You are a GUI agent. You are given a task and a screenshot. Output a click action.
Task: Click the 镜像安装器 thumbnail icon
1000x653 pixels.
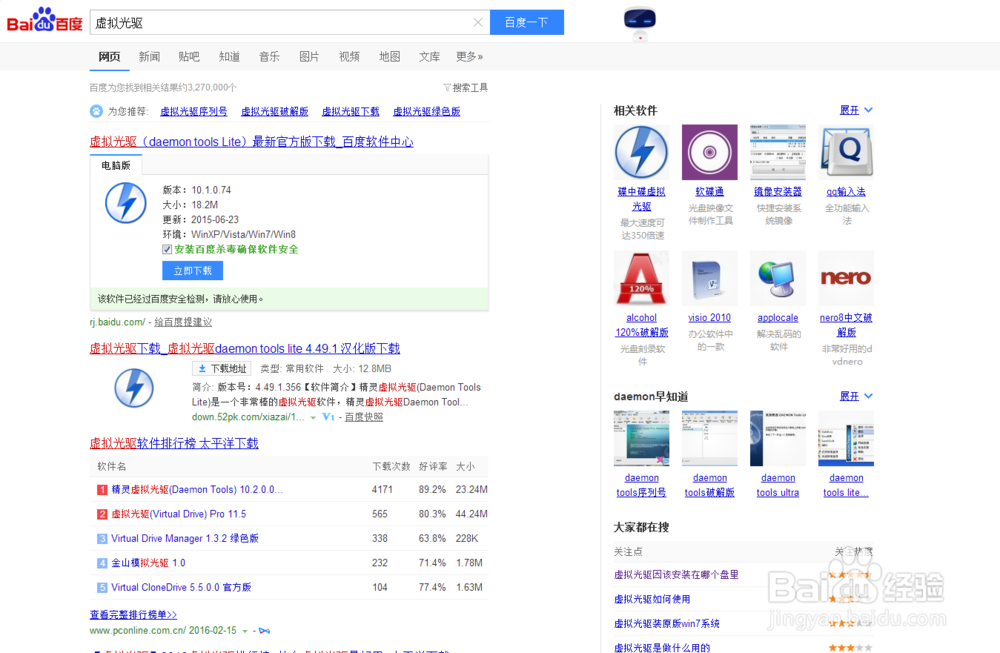pyautogui.click(x=778, y=152)
